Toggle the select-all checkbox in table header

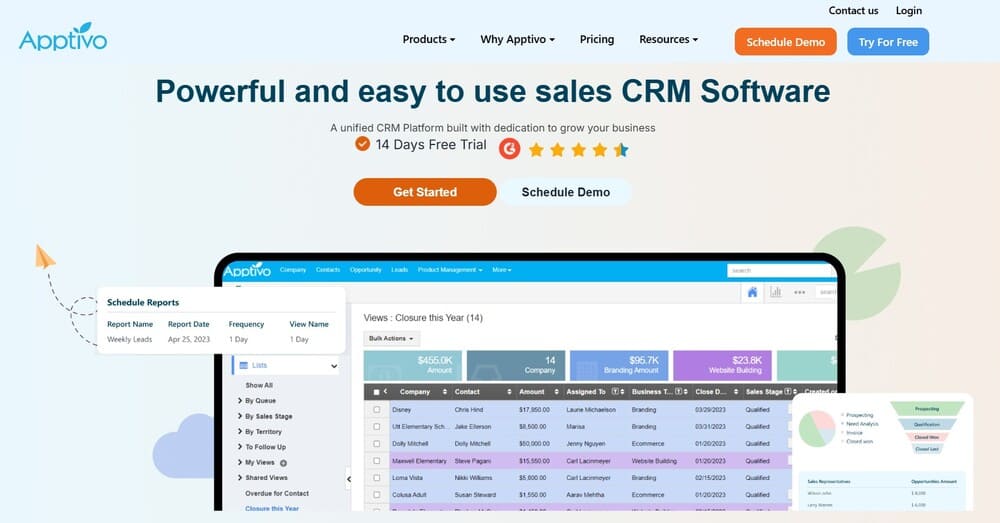pyautogui.click(x=376, y=392)
